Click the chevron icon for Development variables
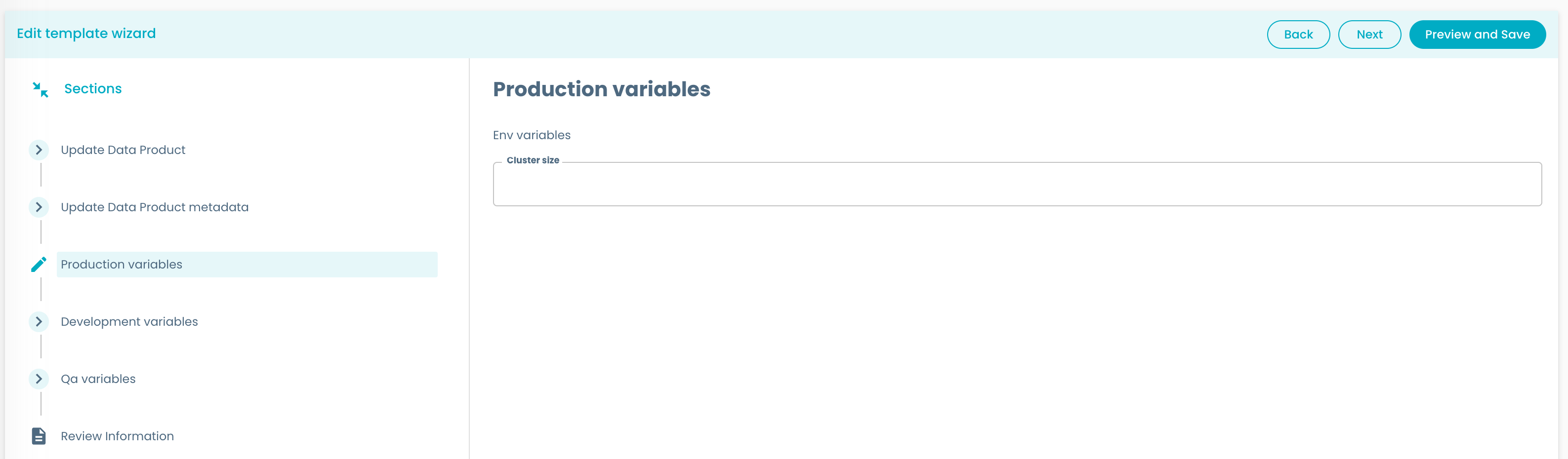The width and height of the screenshot is (1568, 459). point(39,321)
